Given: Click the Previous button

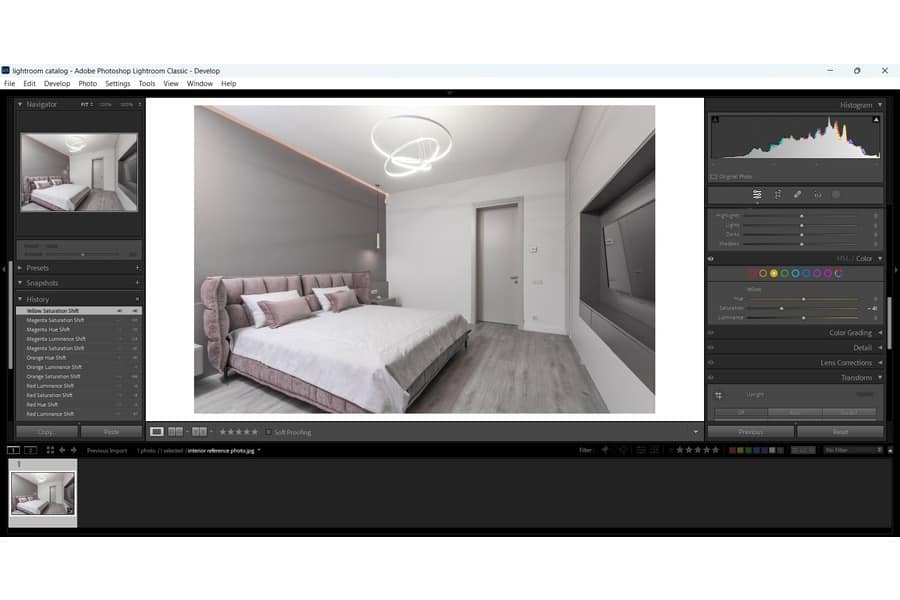Looking at the screenshot, I should point(751,432).
